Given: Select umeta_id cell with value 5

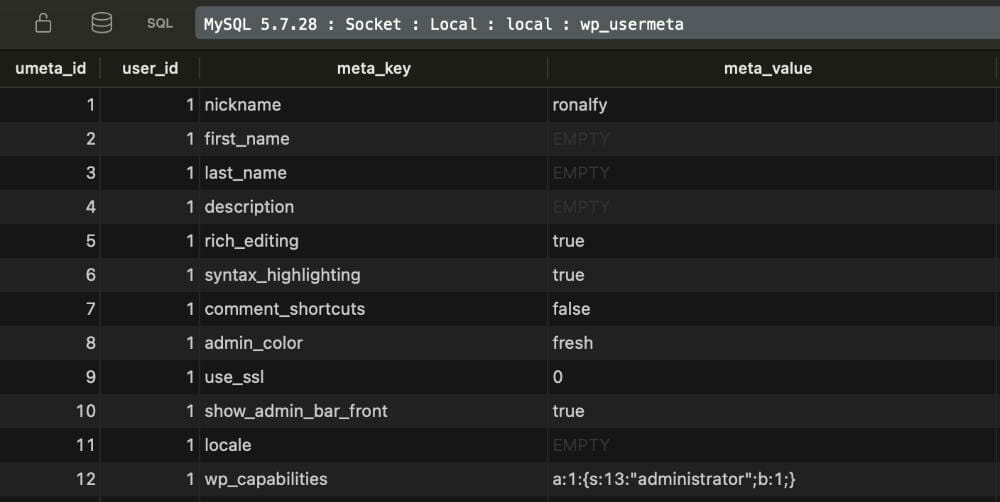Looking at the screenshot, I should (50, 240).
